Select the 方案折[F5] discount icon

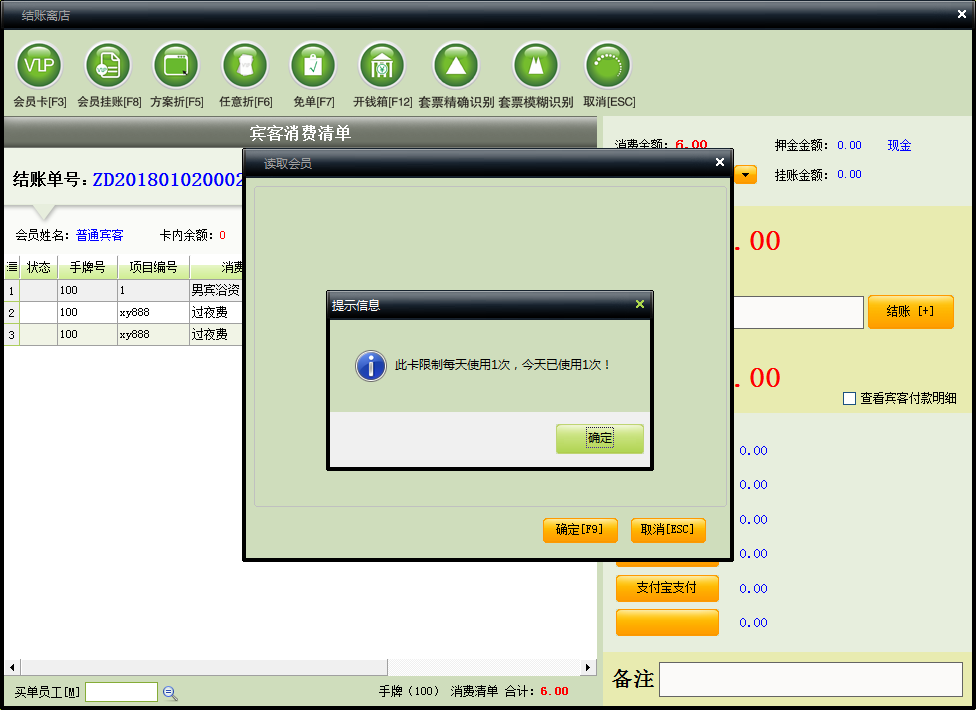176,66
